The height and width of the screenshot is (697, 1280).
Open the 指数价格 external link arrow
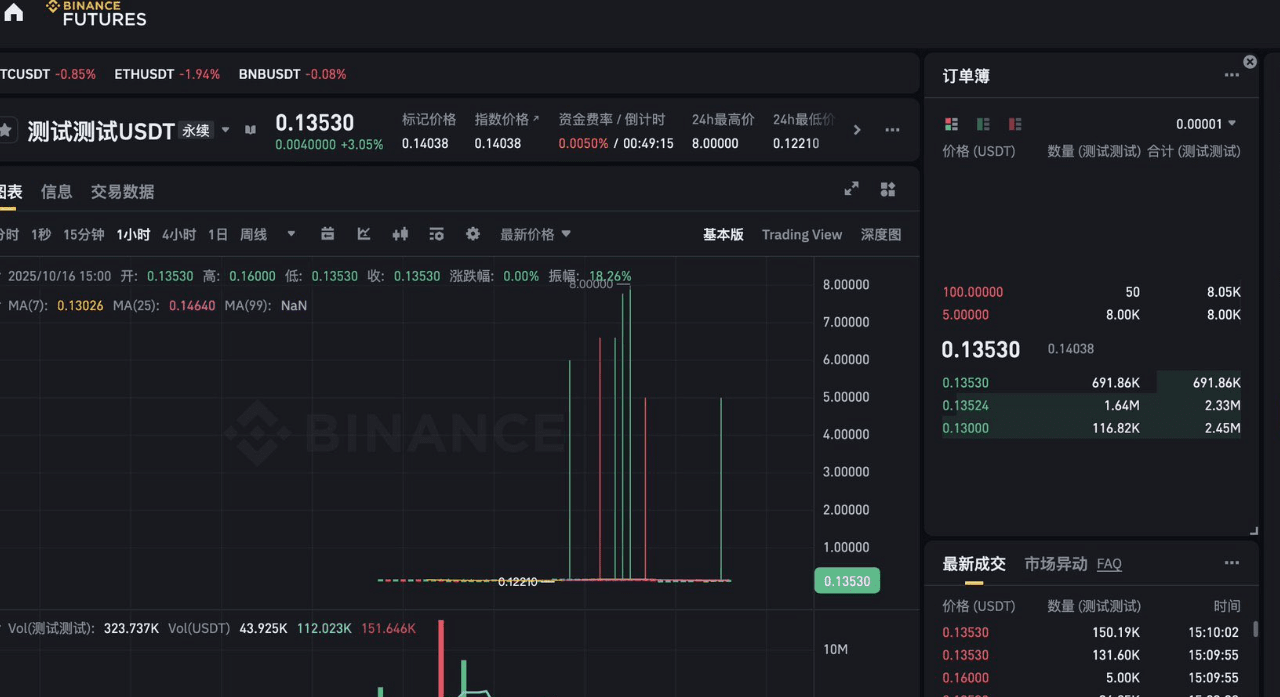click(x=536, y=119)
